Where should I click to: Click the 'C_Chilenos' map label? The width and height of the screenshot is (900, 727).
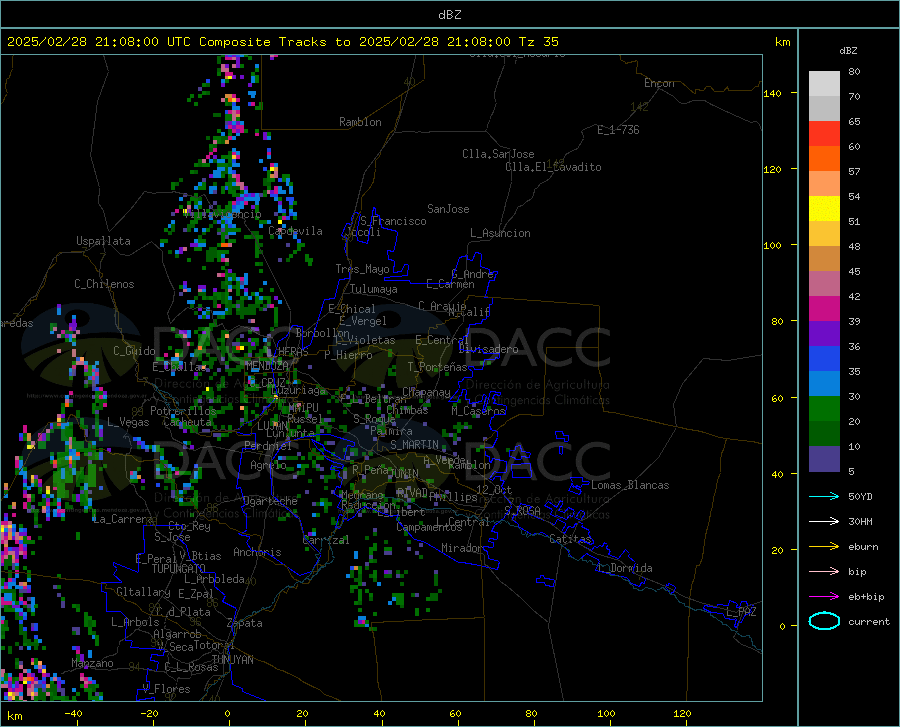pyautogui.click(x=104, y=284)
